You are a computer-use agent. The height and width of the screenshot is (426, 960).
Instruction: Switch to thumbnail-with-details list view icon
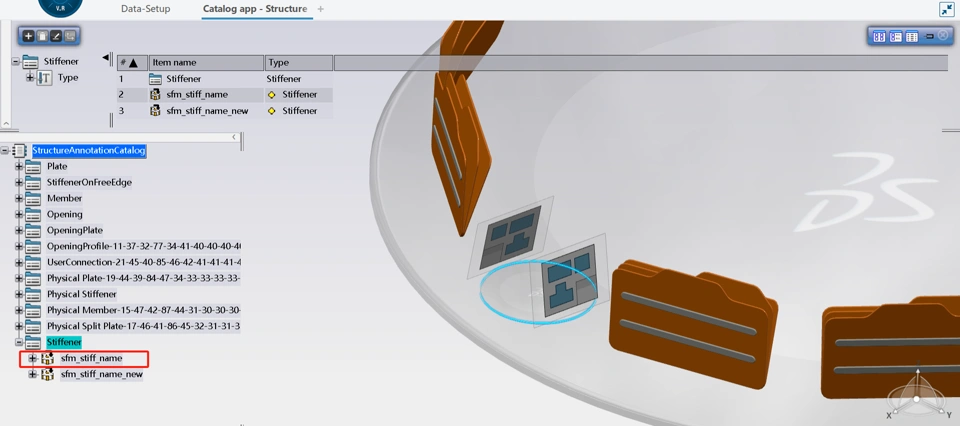[896, 37]
